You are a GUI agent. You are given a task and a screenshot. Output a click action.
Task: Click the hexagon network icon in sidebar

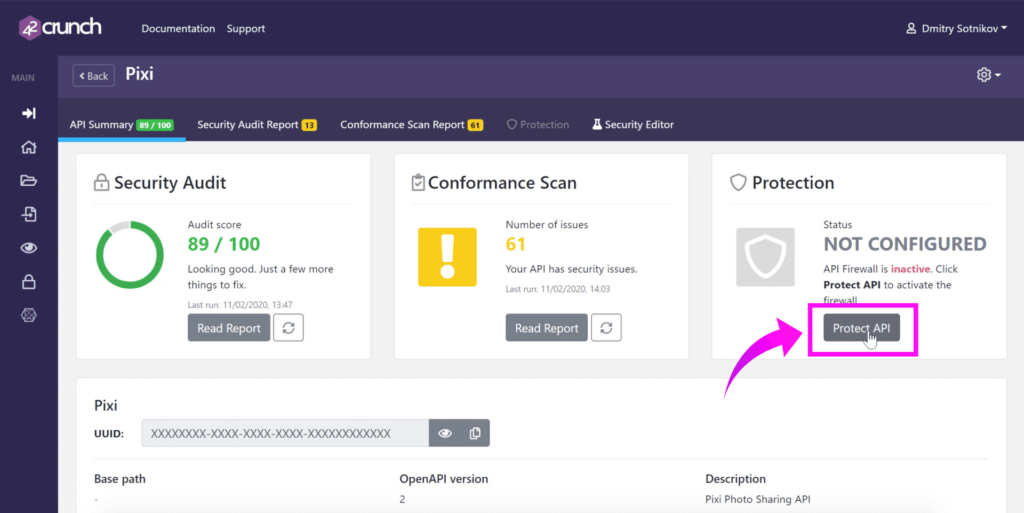29,315
